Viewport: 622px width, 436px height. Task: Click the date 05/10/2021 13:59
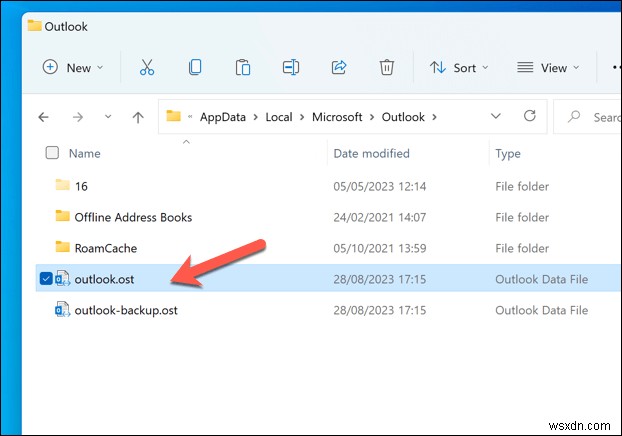tap(380, 248)
